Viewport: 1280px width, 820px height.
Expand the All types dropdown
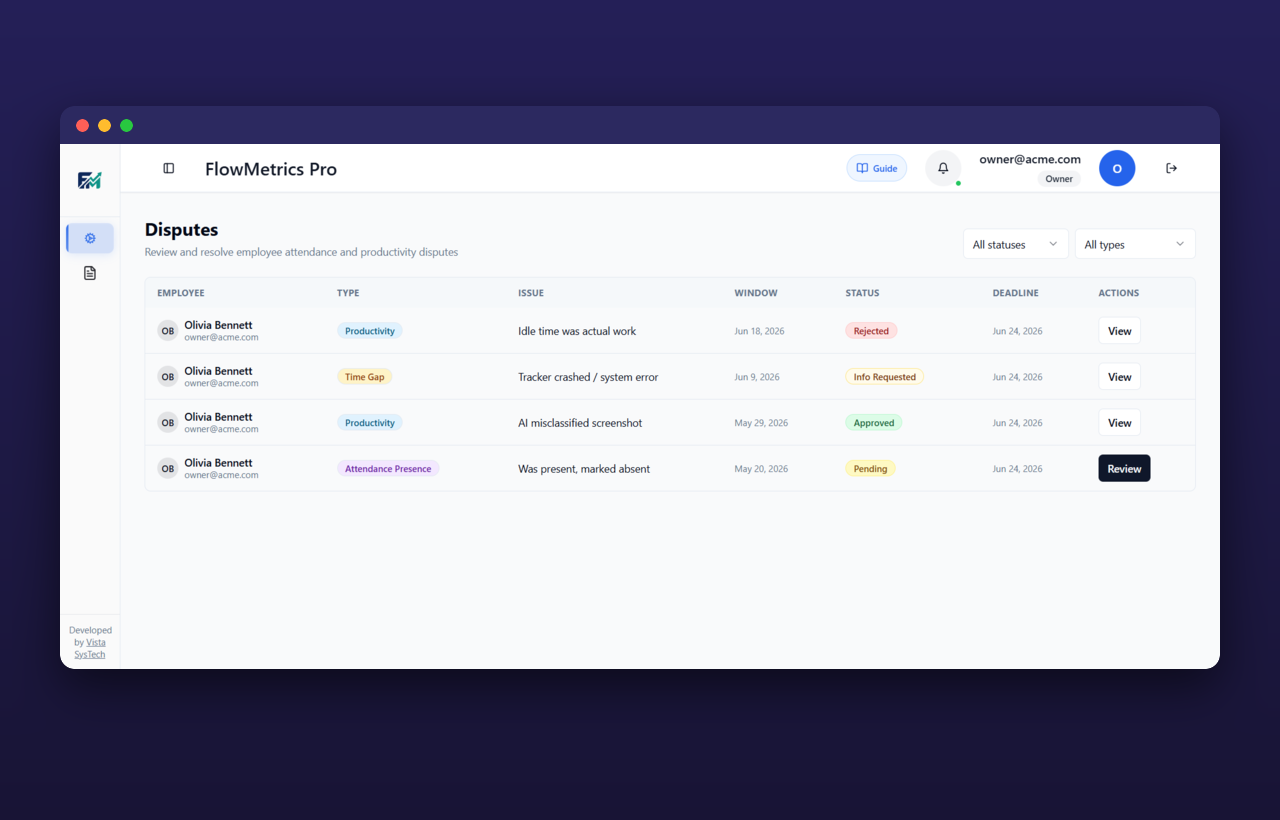(1134, 244)
